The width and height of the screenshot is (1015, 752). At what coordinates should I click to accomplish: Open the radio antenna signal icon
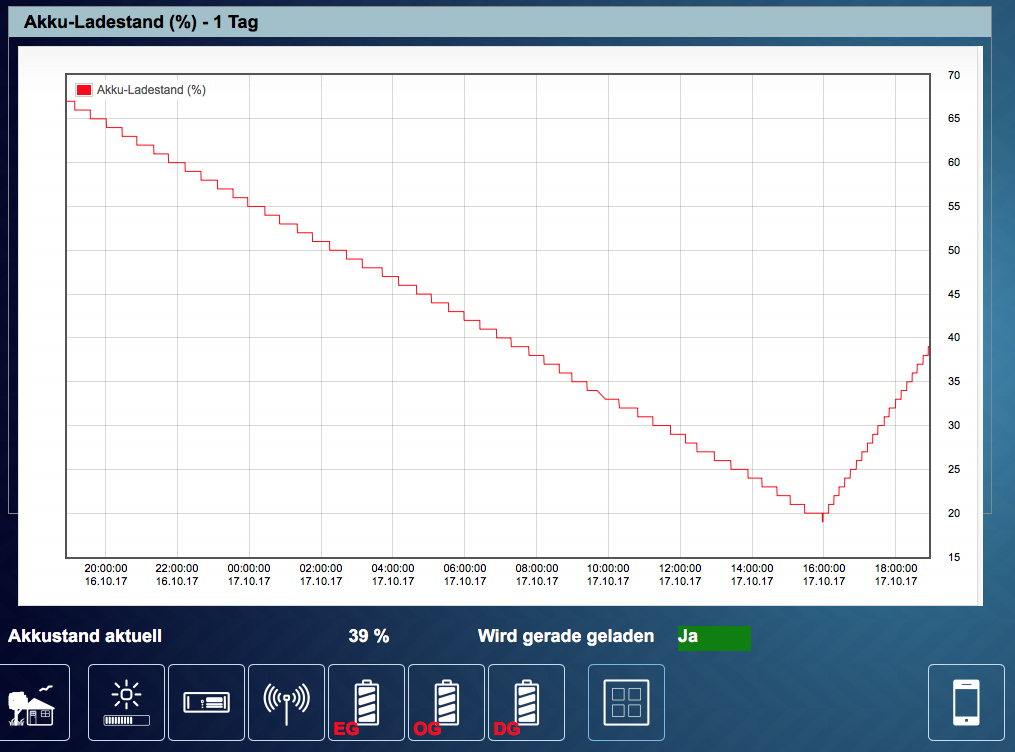tap(286, 702)
